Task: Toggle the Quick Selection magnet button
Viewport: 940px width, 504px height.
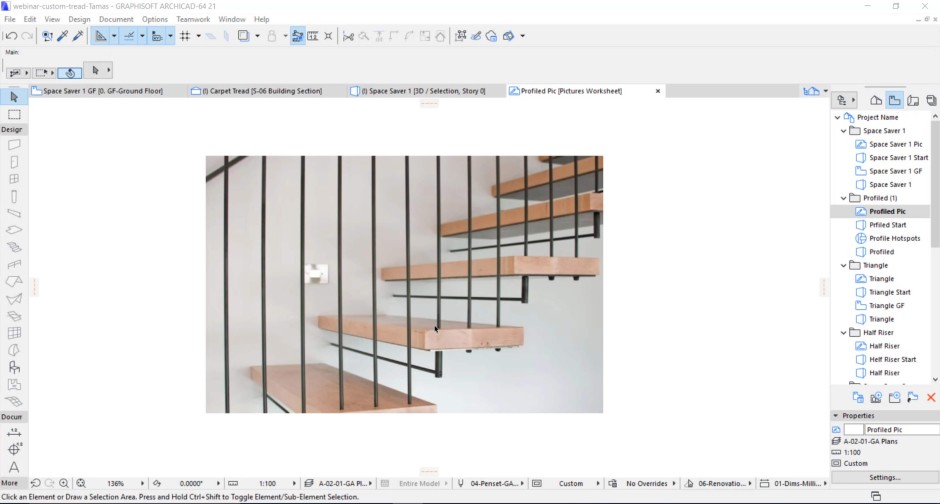Action: click(x=70, y=73)
